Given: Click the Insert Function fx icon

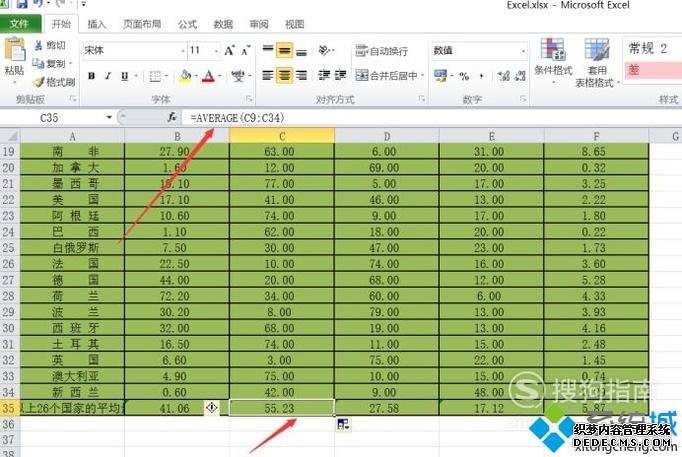Looking at the screenshot, I should [x=172, y=117].
